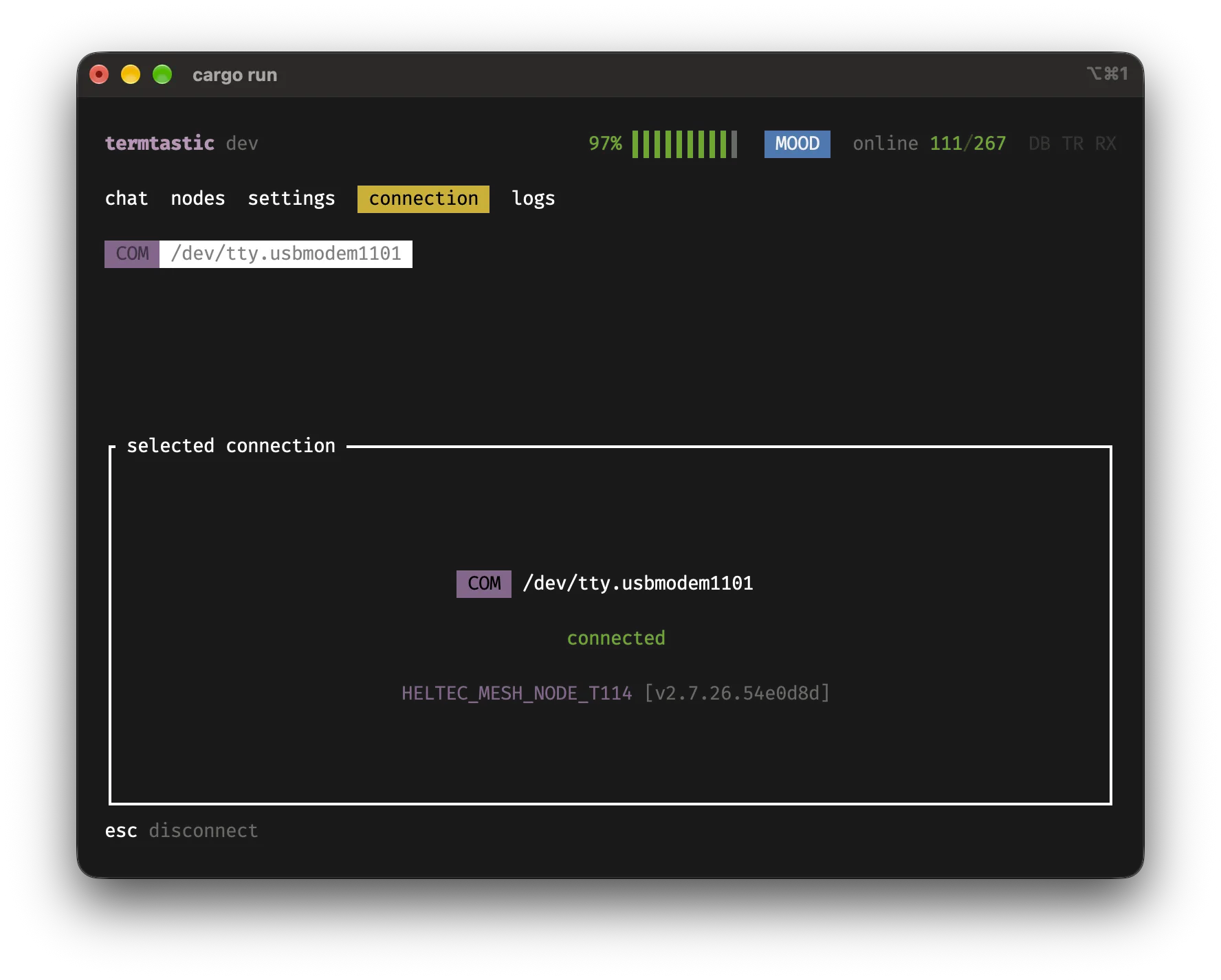Click the COM badge inside selected connection panel

tap(484, 583)
